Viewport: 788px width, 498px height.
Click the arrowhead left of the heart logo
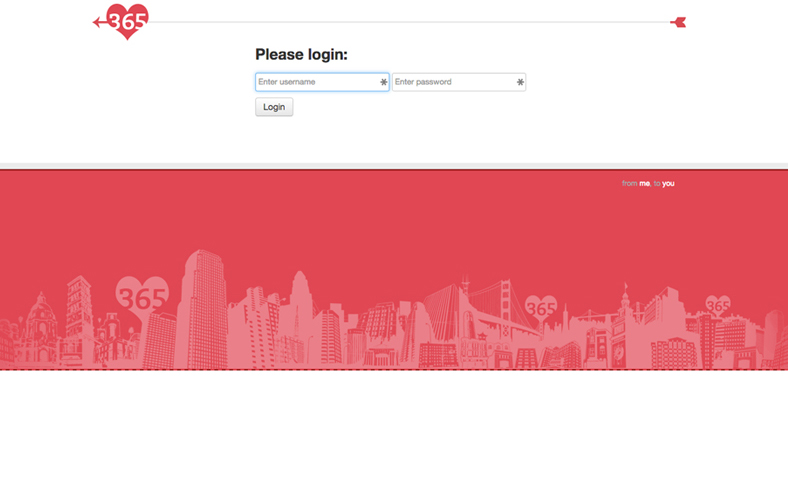point(98,22)
